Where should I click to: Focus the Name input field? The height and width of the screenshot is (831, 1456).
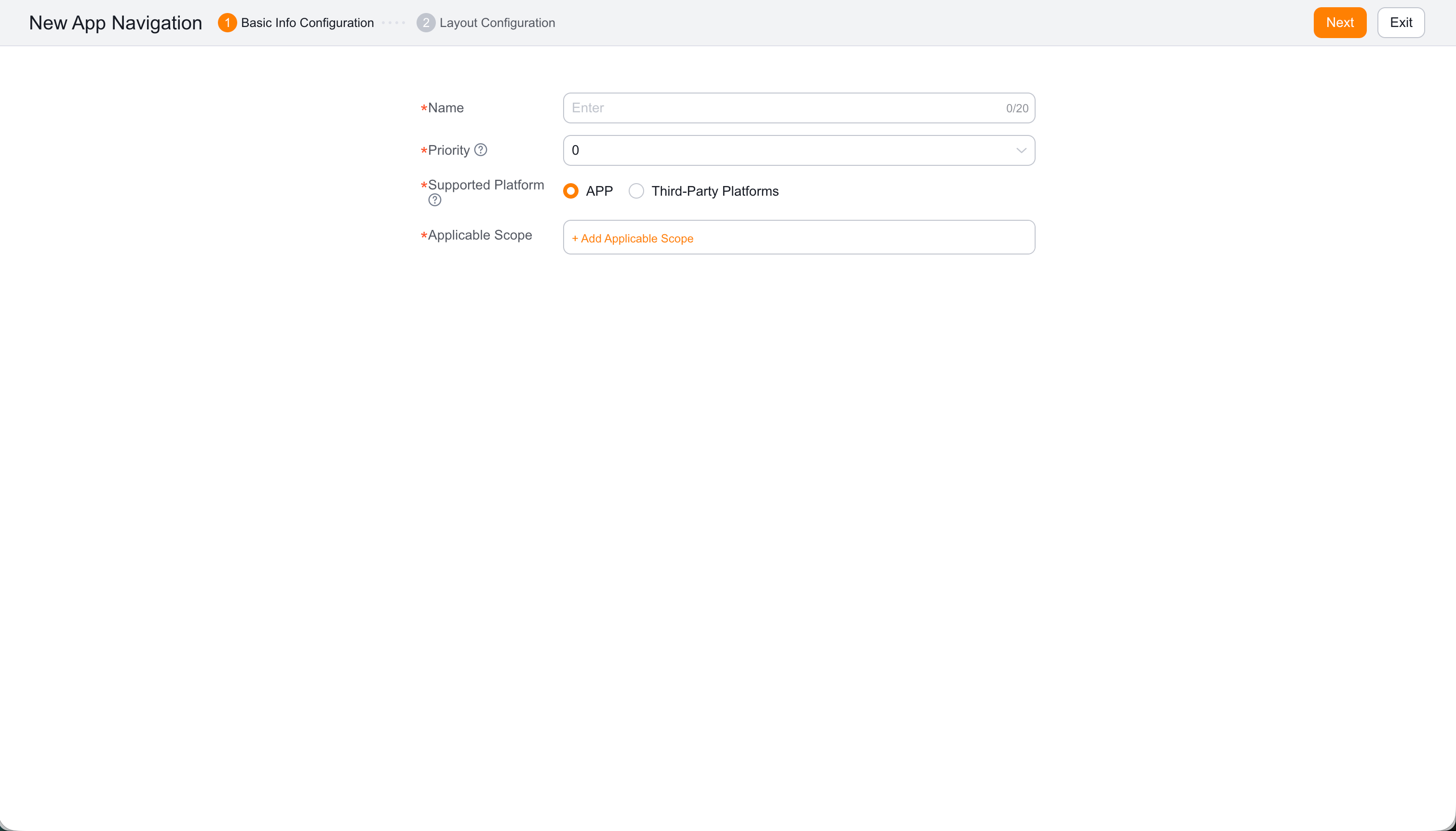click(798, 108)
